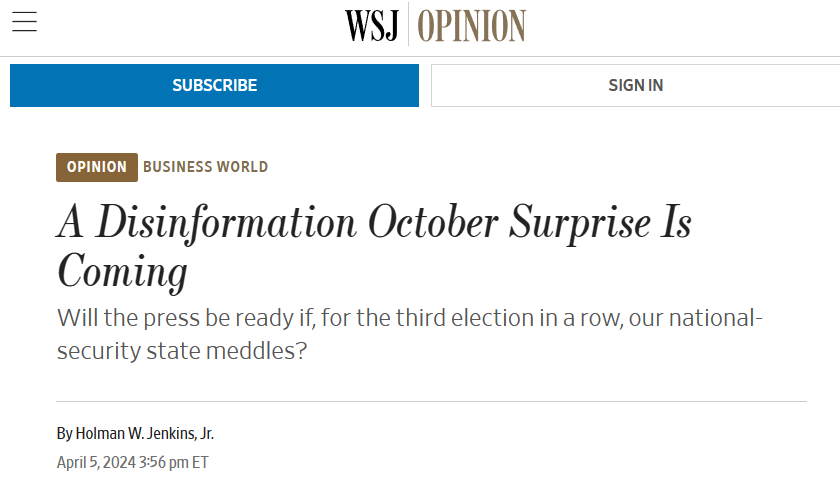Click author name Holman W. Jenkins, Jr.
Screen dimensions: 840x482
tap(145, 433)
